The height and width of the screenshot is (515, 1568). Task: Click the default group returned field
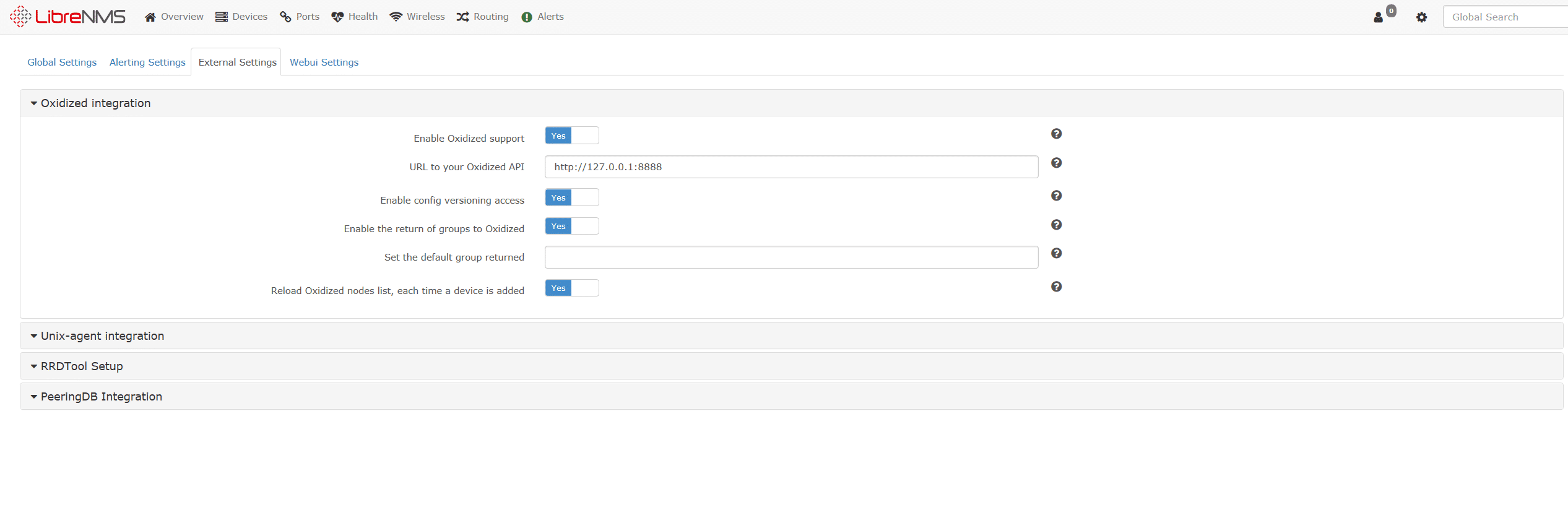[791, 257]
